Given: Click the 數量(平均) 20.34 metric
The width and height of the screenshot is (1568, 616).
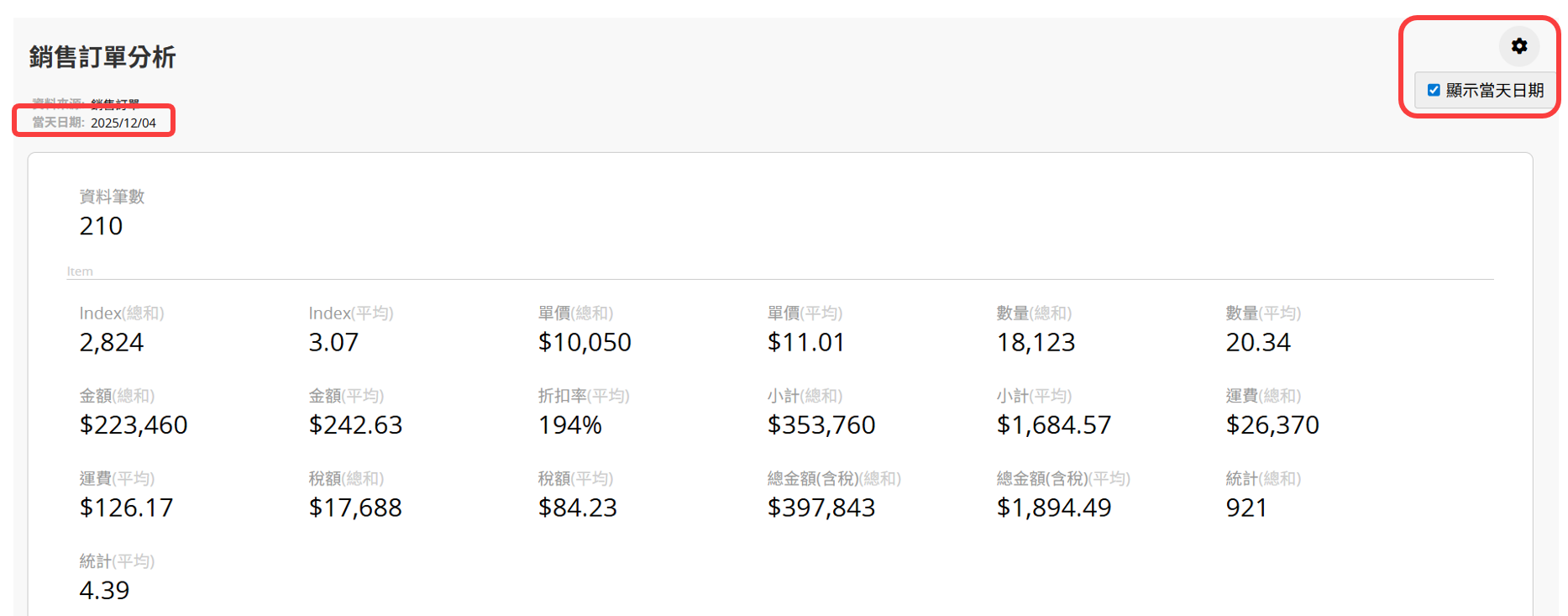Looking at the screenshot, I should (x=1258, y=342).
